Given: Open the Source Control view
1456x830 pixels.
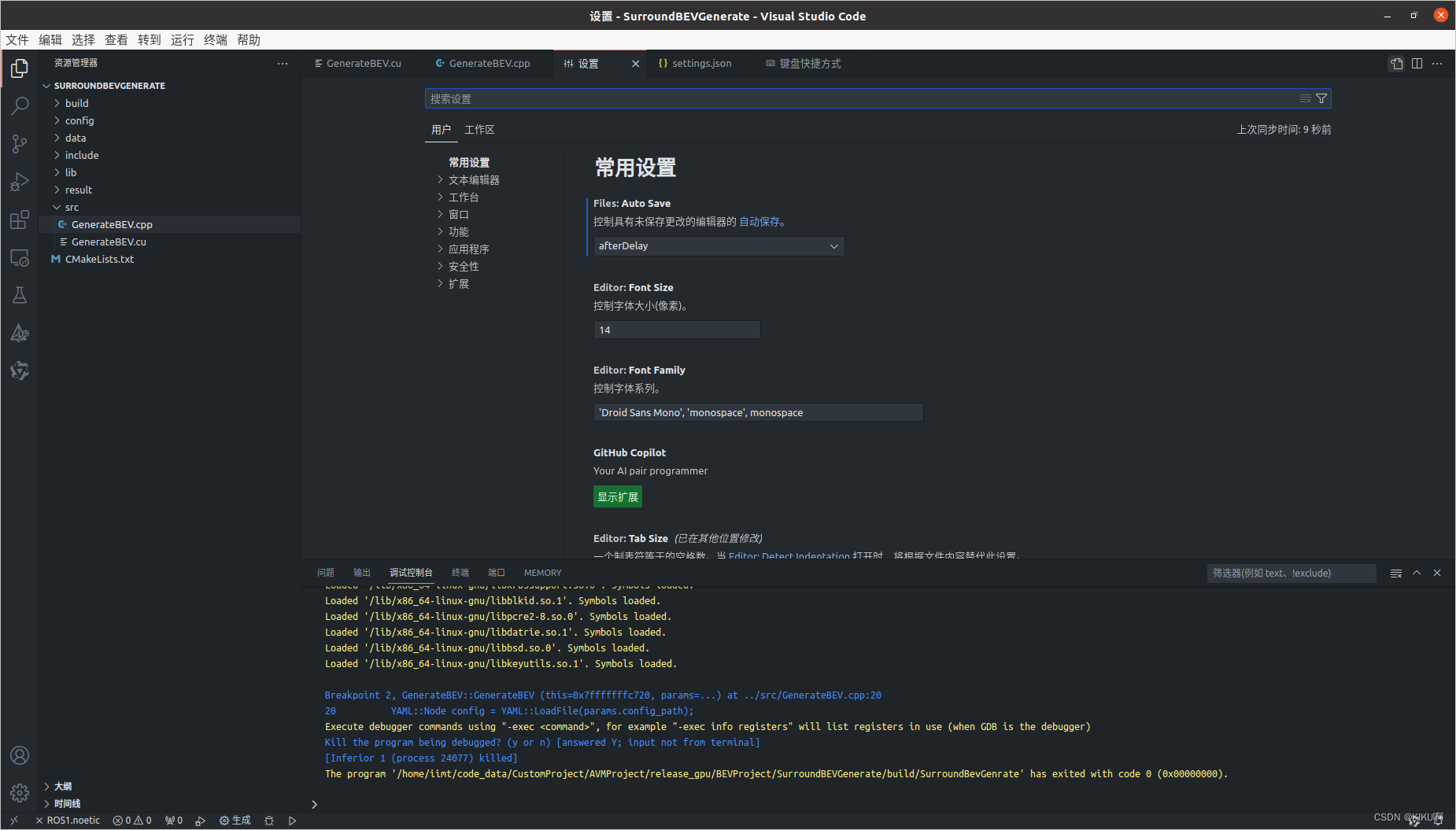Looking at the screenshot, I should (x=19, y=143).
